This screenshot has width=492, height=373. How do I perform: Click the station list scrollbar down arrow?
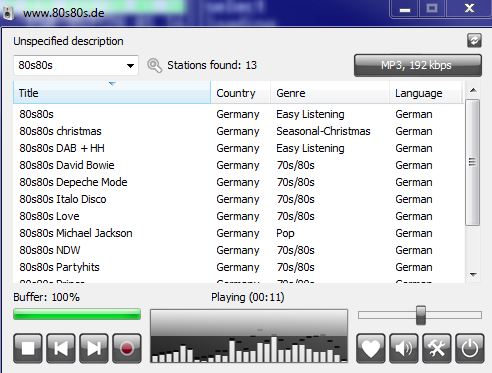473,275
